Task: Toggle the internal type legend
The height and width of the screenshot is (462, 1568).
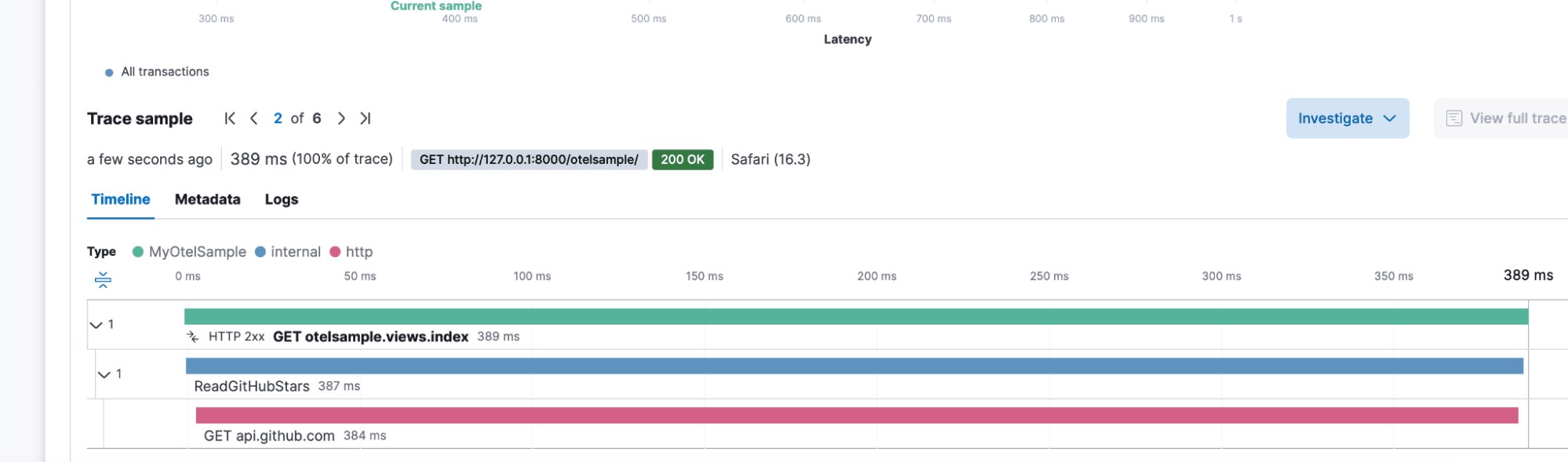Action: coord(288,252)
